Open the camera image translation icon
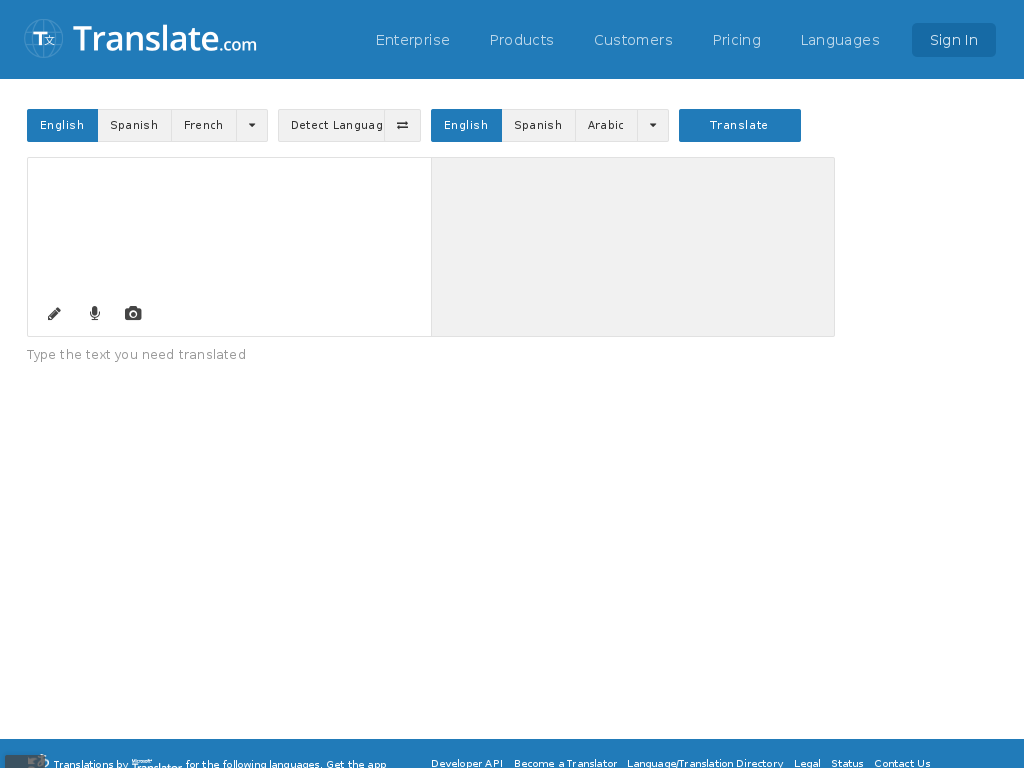The width and height of the screenshot is (1024, 768). click(133, 314)
